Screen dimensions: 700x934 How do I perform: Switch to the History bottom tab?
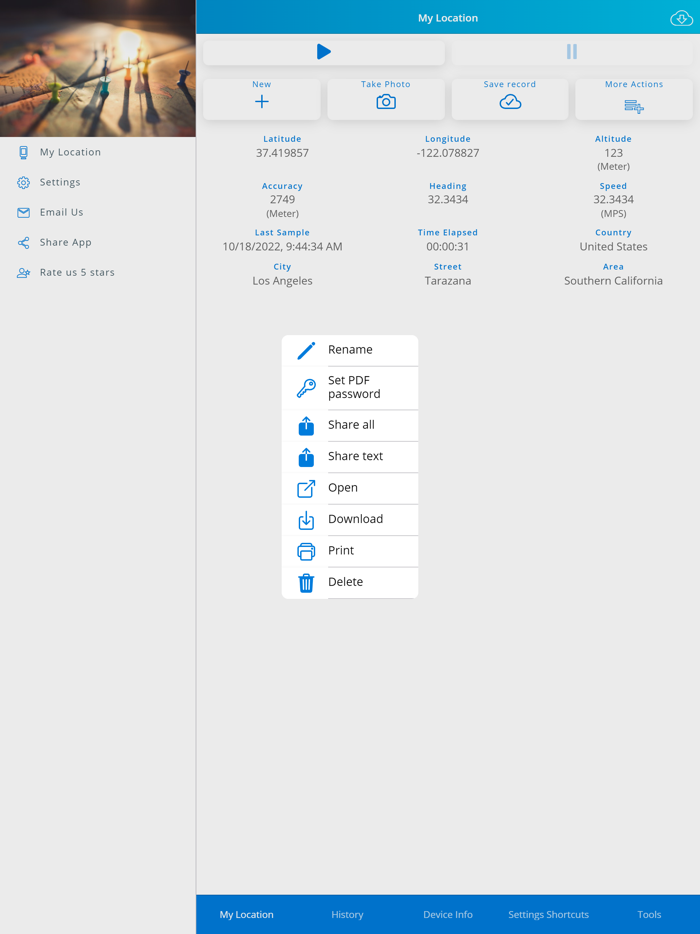347,914
